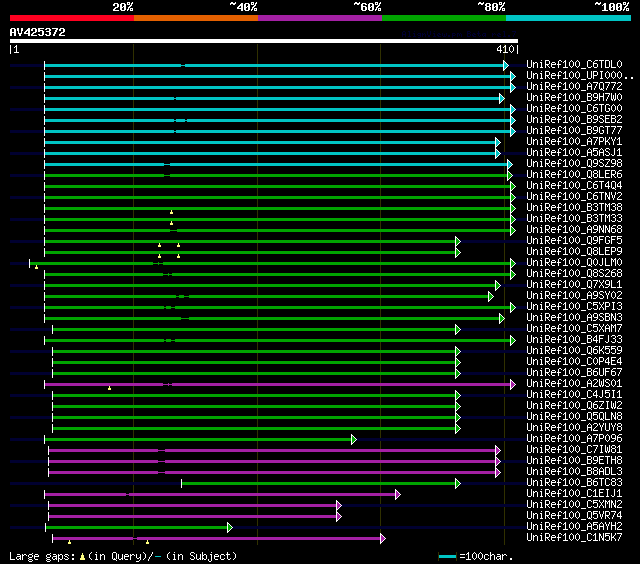Click the purple UniRef100_A2WS01 alignment bar
Viewport: 640px width, 564px height.
(277, 384)
